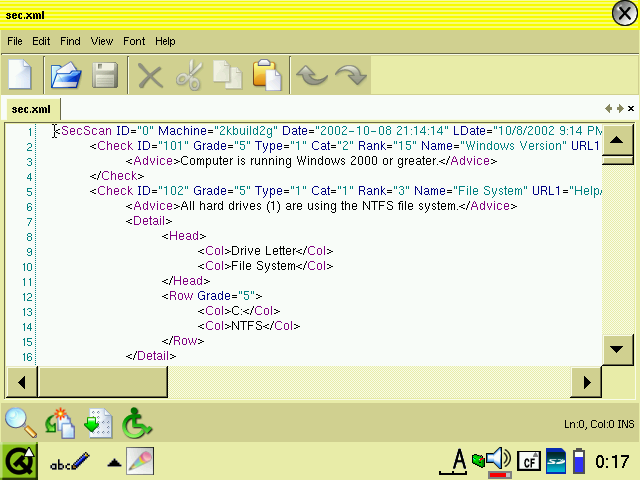This screenshot has width=640, height=480.
Task: Click the "NTFS" text on line 14
Action: (247, 326)
